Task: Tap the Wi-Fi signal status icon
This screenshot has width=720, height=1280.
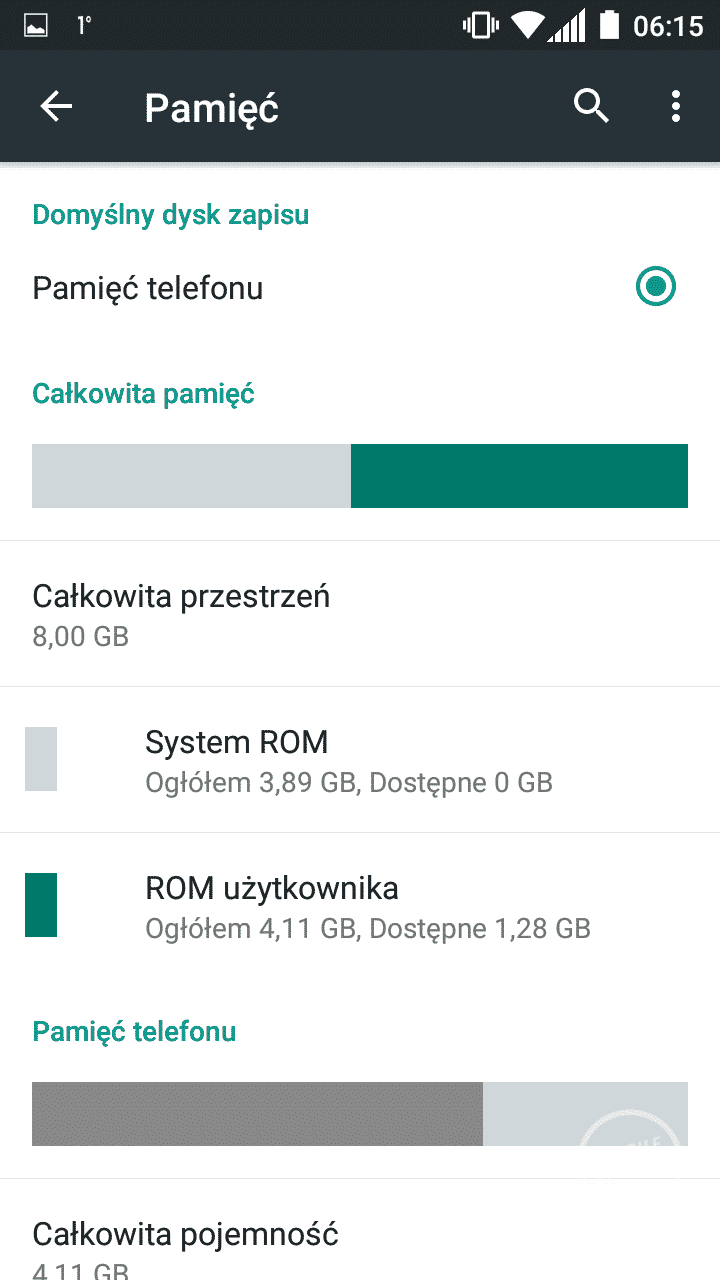Action: (x=527, y=25)
